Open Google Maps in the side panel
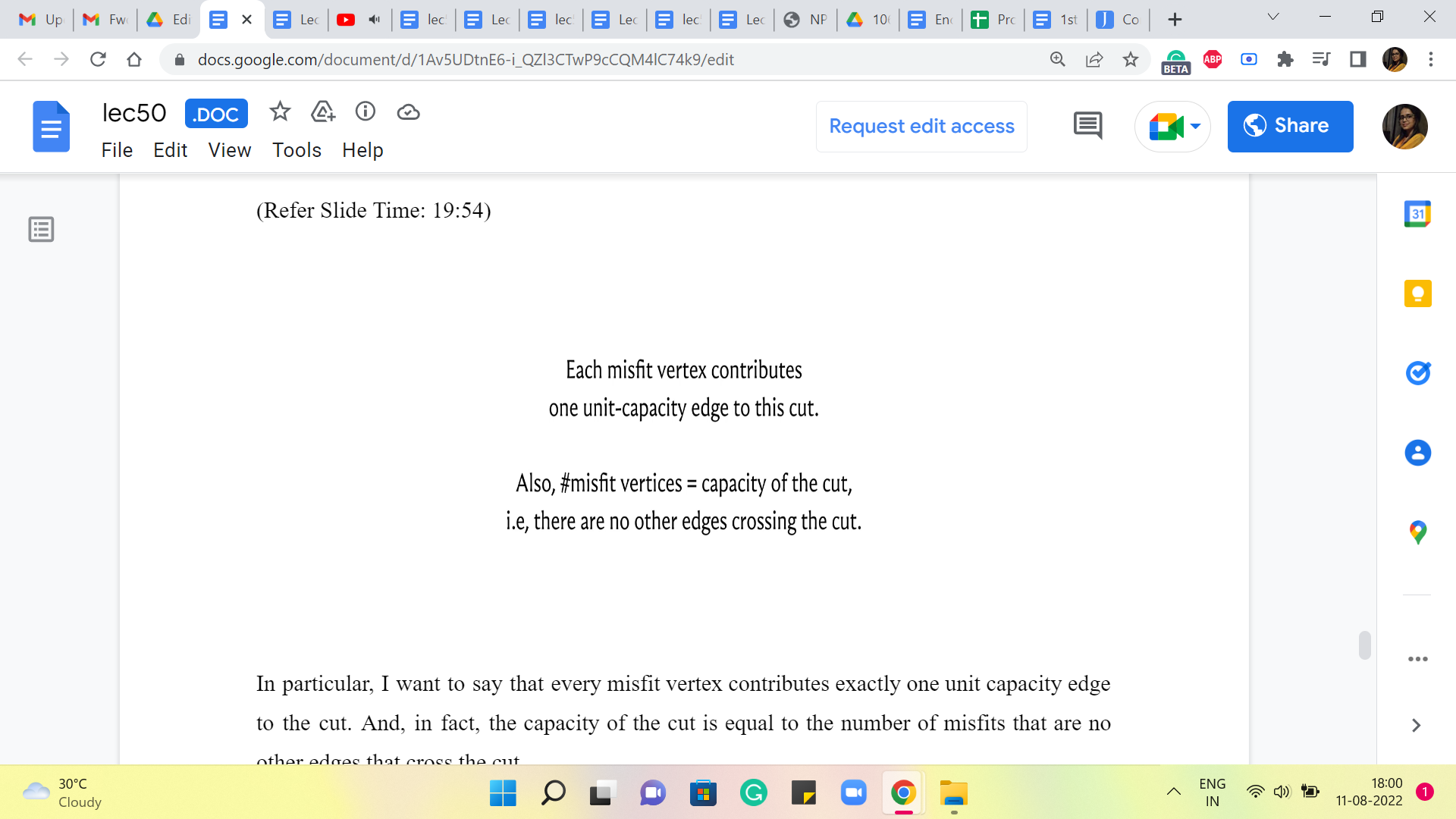 [1417, 532]
